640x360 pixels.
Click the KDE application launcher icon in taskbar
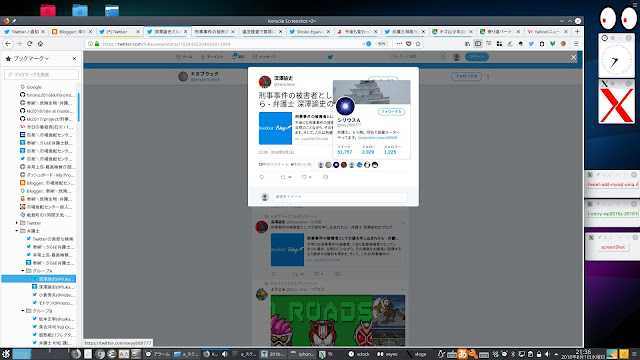pyautogui.click(x=6, y=354)
